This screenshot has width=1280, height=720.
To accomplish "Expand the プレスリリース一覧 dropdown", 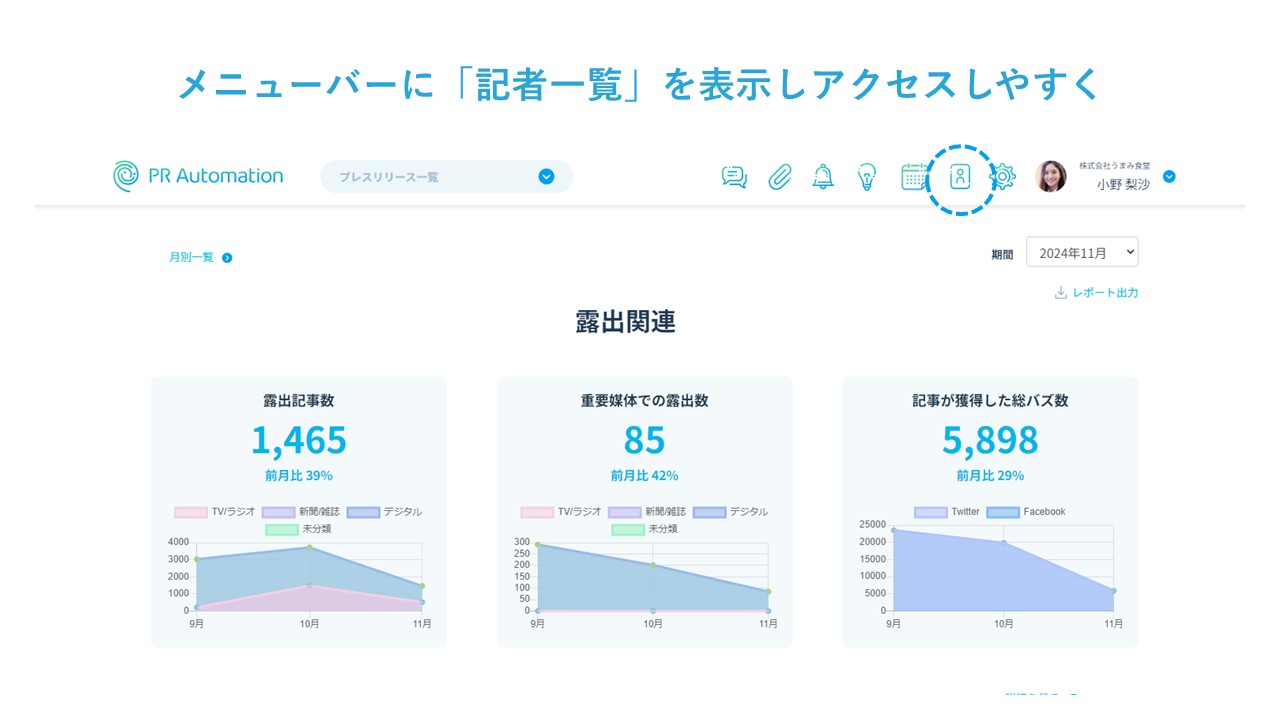I will point(546,177).
